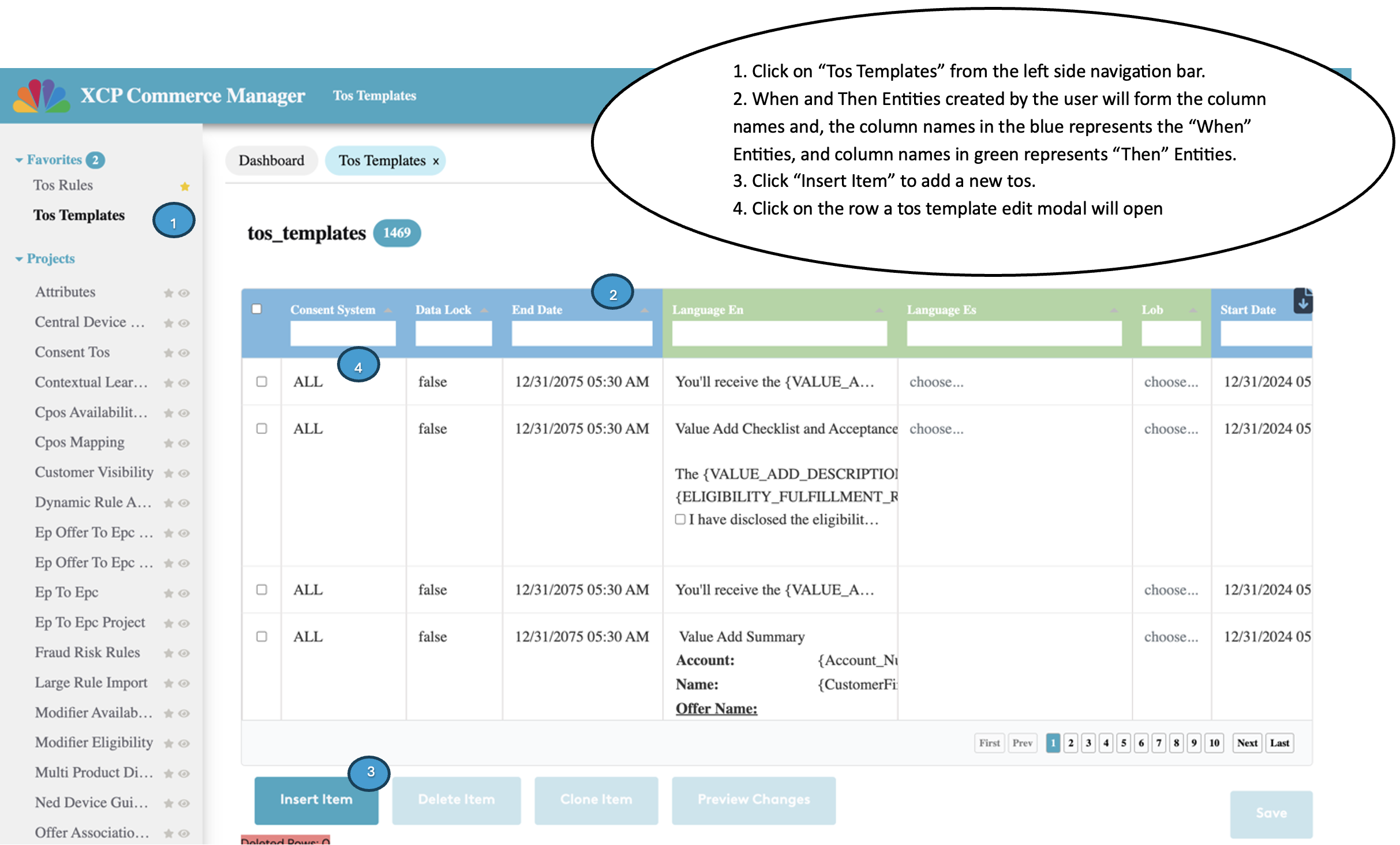Tick 'I have disclosed the eligibilit…' checkbox

(x=680, y=520)
